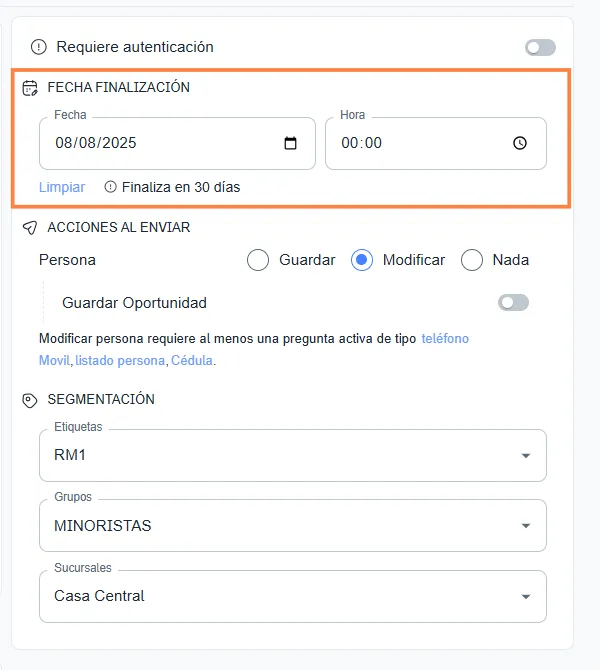Screen dimensions: 600x670
Task: Click the calendar icon next to FECHA FINALIZACIÓN
Action: [x=30, y=88]
